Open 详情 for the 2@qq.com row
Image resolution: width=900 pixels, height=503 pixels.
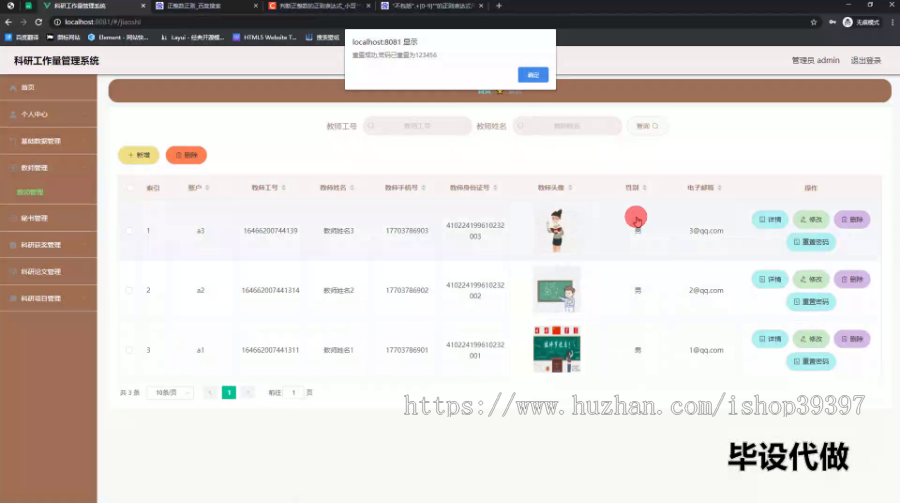(x=770, y=279)
